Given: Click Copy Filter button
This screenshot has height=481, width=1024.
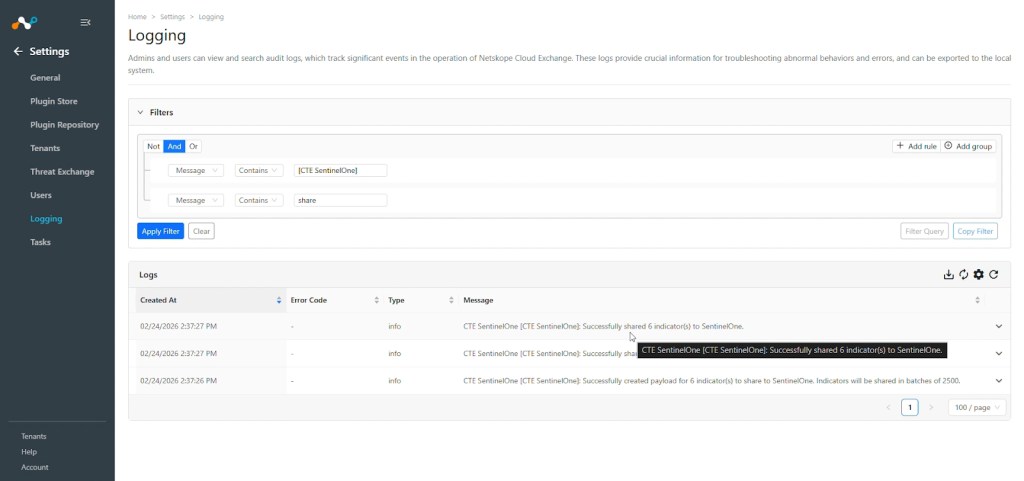Looking at the screenshot, I should (975, 231).
